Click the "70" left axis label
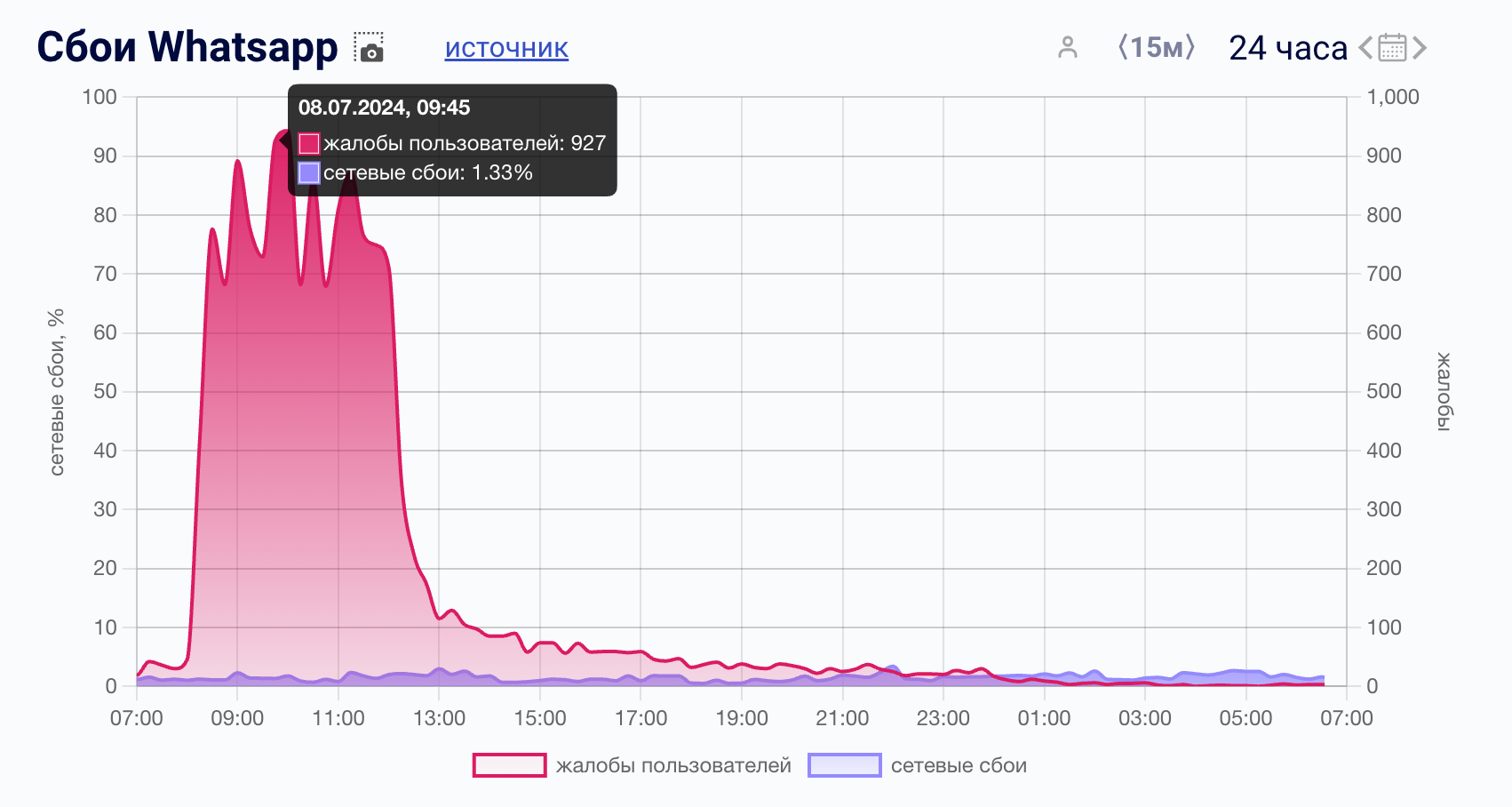This screenshot has width=1512, height=807. point(106,274)
